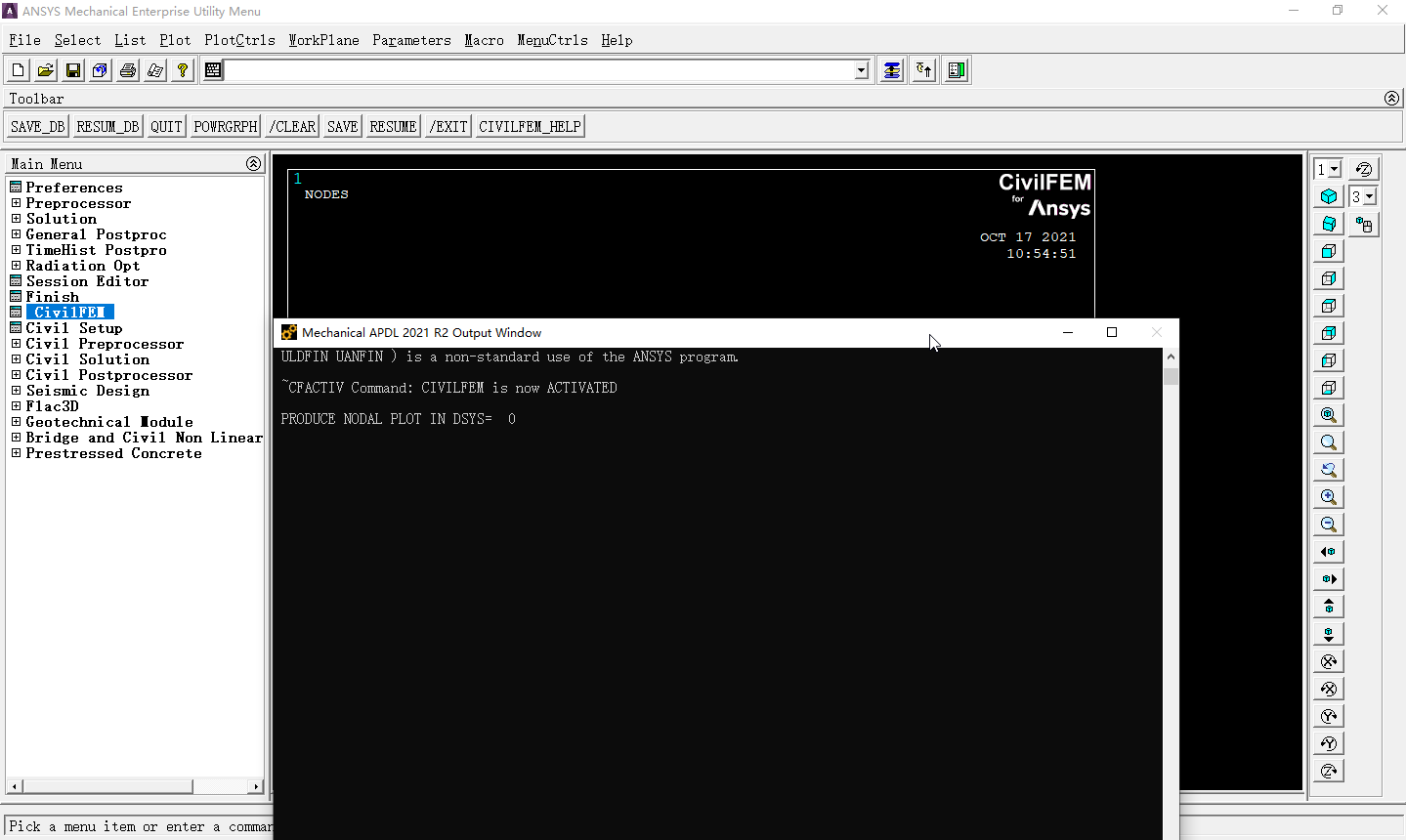Open the Select menu
Viewport: 1406px width, 840px height.
(x=77, y=40)
